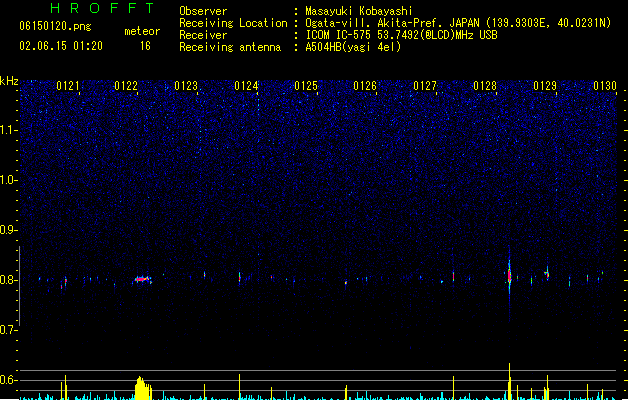Click the receiver text ICOM IC-575
629x400 pixels.
[339, 35]
